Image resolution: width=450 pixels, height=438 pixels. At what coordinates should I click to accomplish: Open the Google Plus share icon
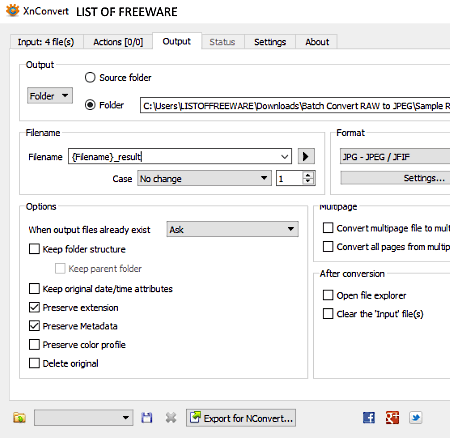[x=392, y=418]
